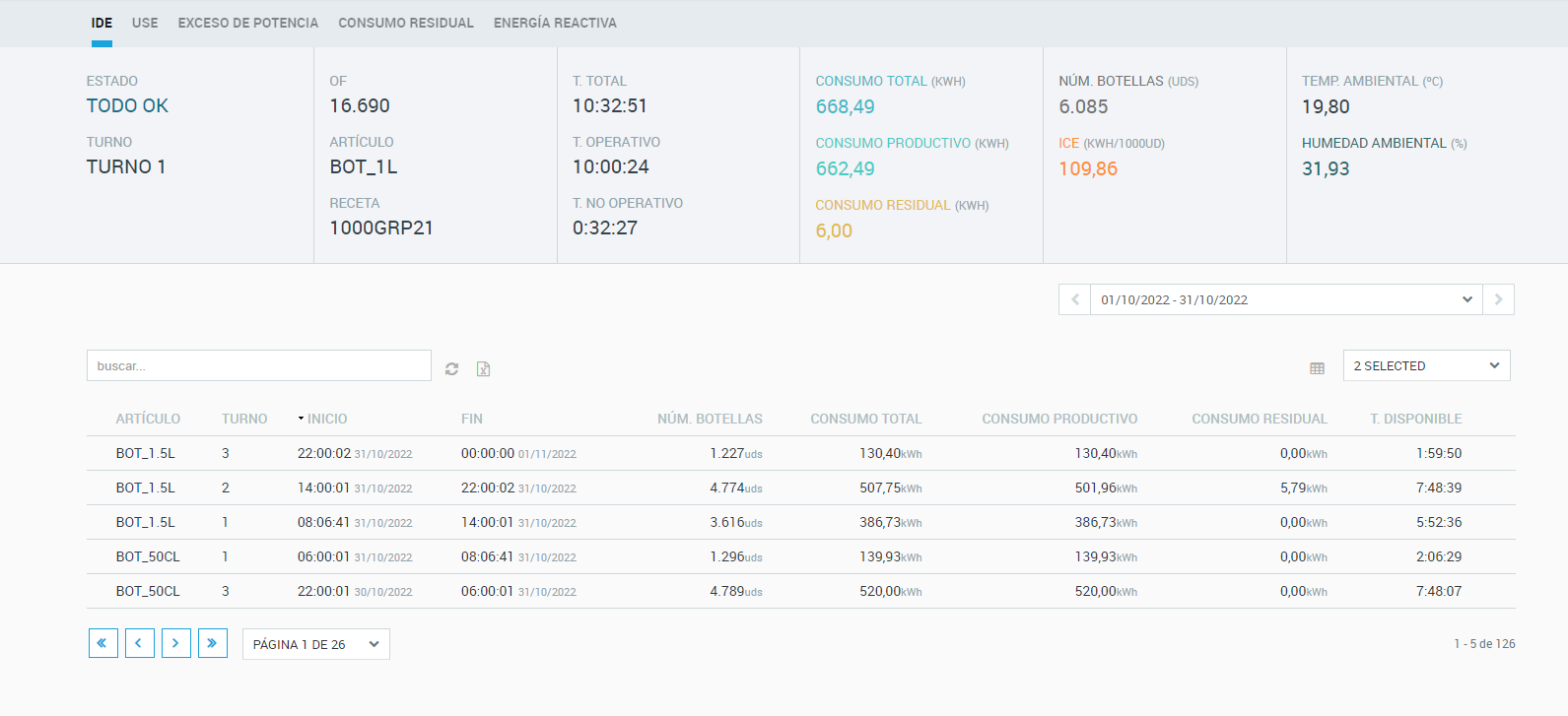Sort by CONSUMO TOTAL column header

tap(865, 419)
